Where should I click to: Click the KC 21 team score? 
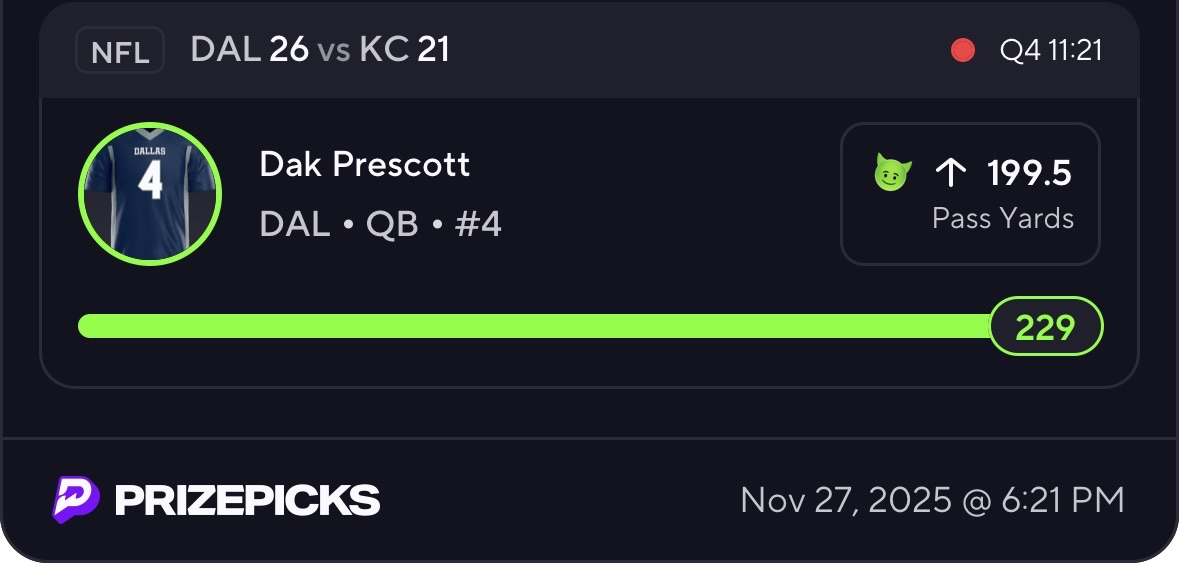pyautogui.click(x=404, y=50)
